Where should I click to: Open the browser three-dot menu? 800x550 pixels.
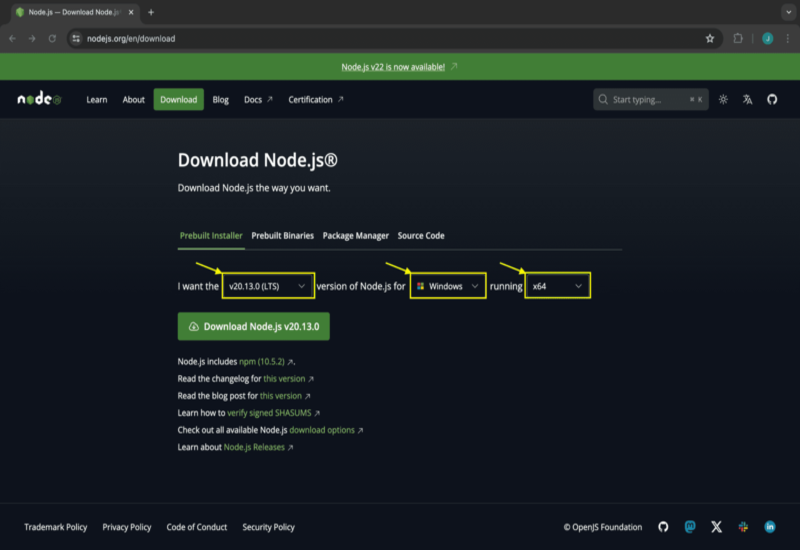coord(788,38)
